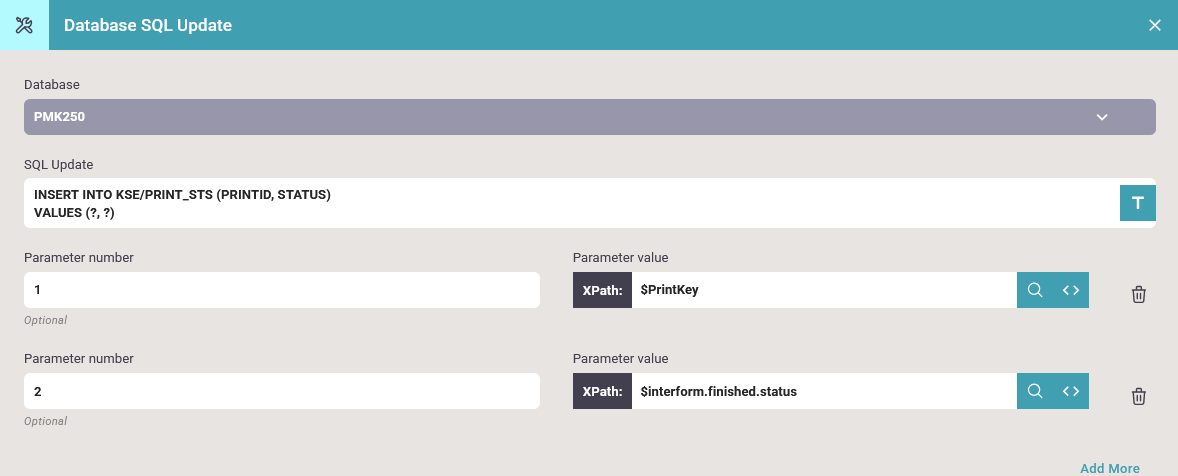Click the SQL Update statement text area
The height and width of the screenshot is (476, 1178).
[571, 203]
